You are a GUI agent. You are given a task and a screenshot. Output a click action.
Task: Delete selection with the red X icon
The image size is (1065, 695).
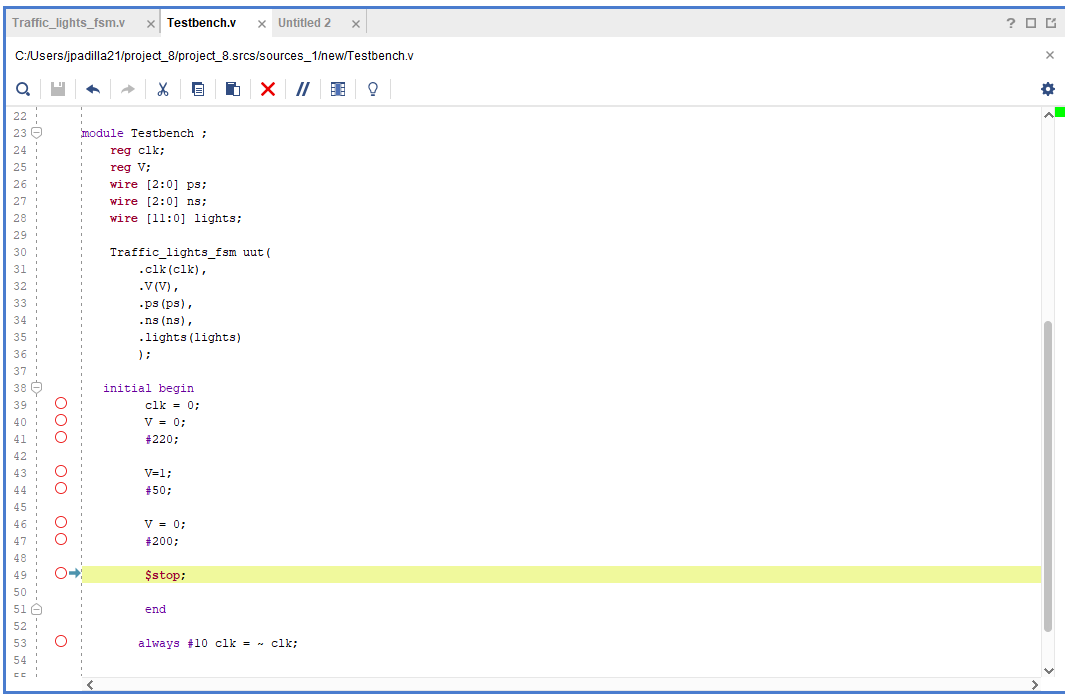(x=267, y=89)
